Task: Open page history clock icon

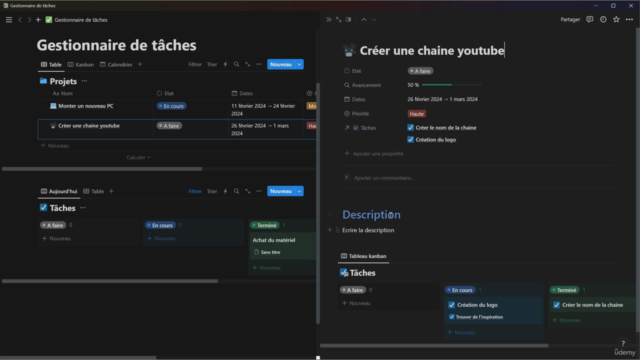Action: [603, 19]
